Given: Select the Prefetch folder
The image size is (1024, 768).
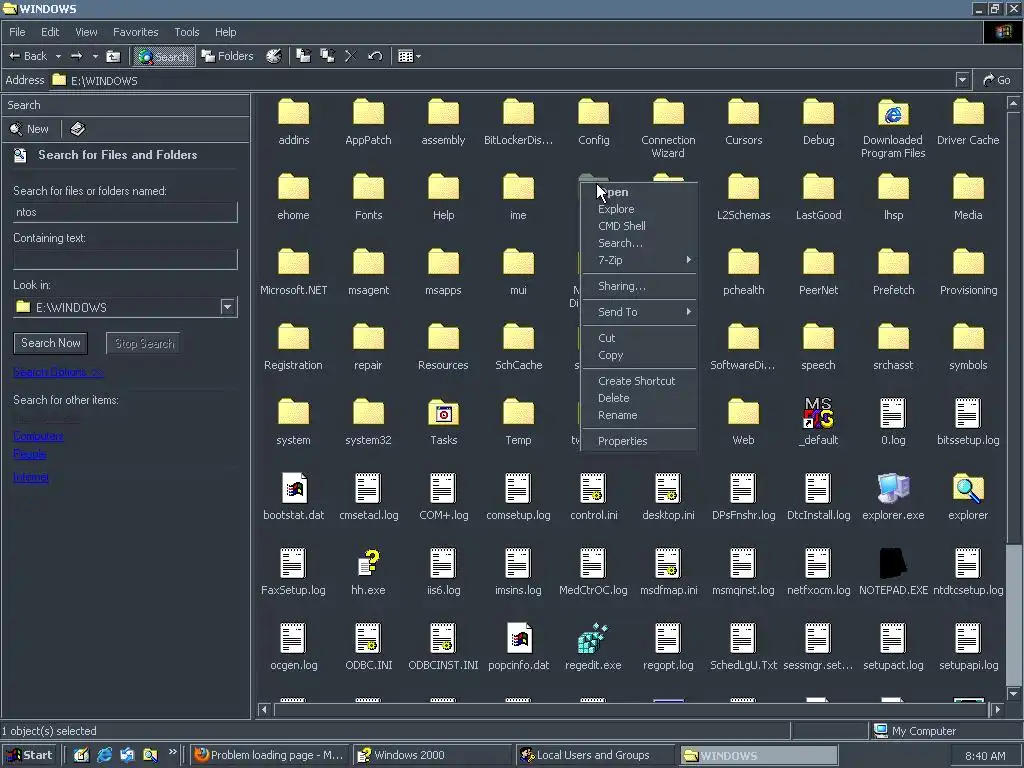Looking at the screenshot, I should 893,272.
